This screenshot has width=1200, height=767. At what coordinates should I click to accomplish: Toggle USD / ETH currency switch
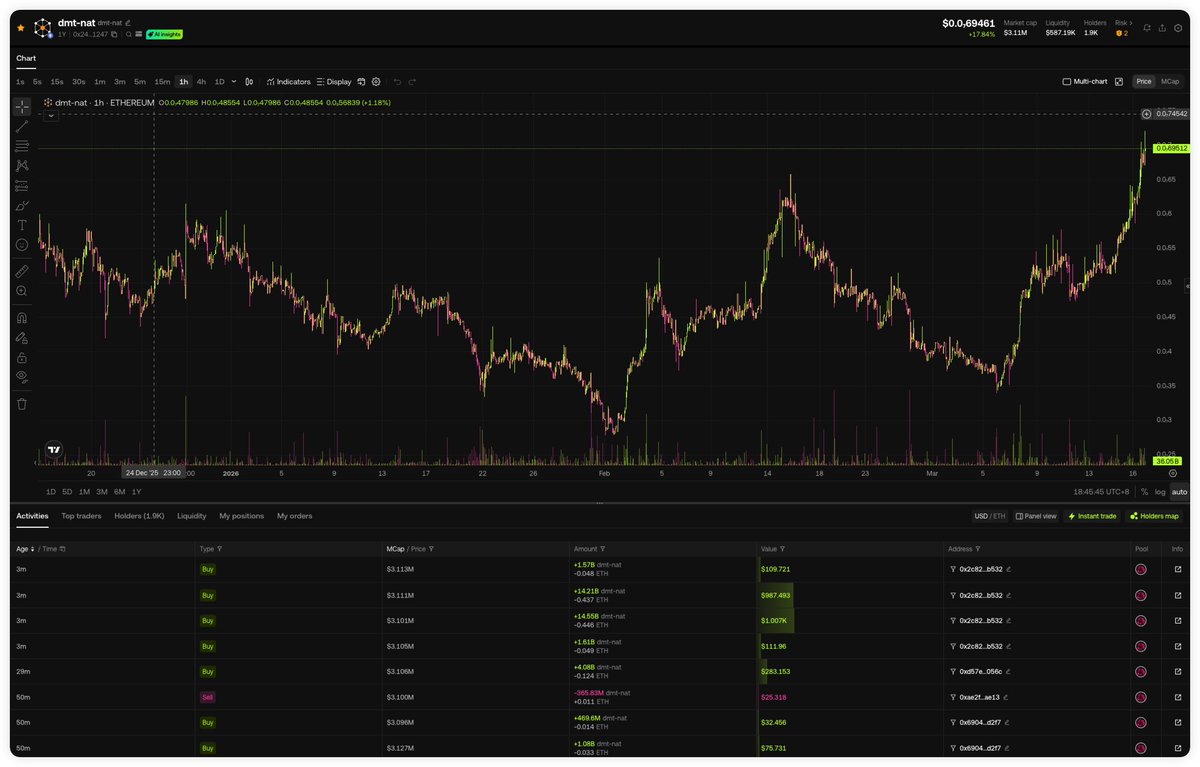click(x=990, y=516)
